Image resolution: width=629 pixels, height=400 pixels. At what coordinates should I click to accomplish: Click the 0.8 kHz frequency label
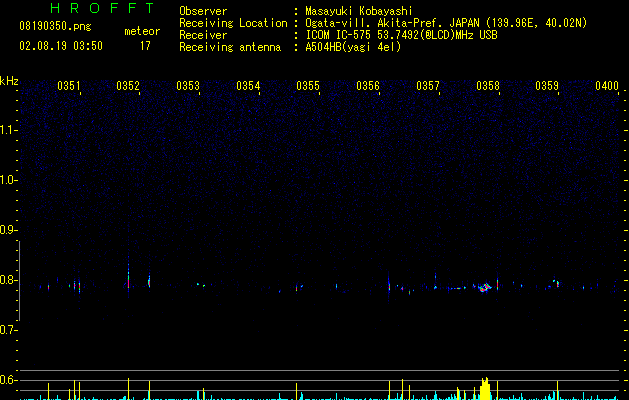pos(8,280)
